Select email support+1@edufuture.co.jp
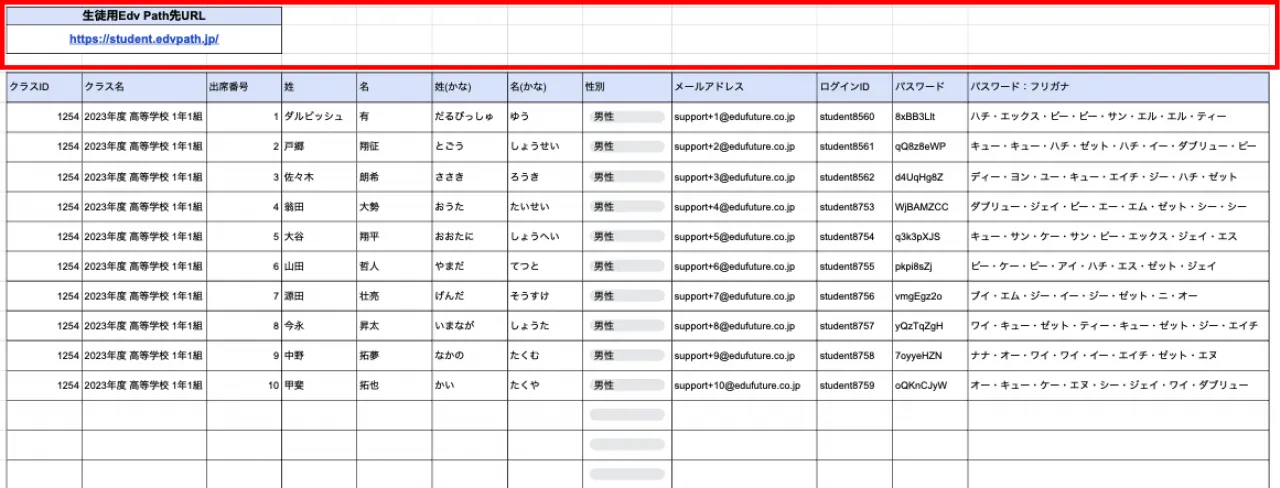The height and width of the screenshot is (488, 1280). 743,117
